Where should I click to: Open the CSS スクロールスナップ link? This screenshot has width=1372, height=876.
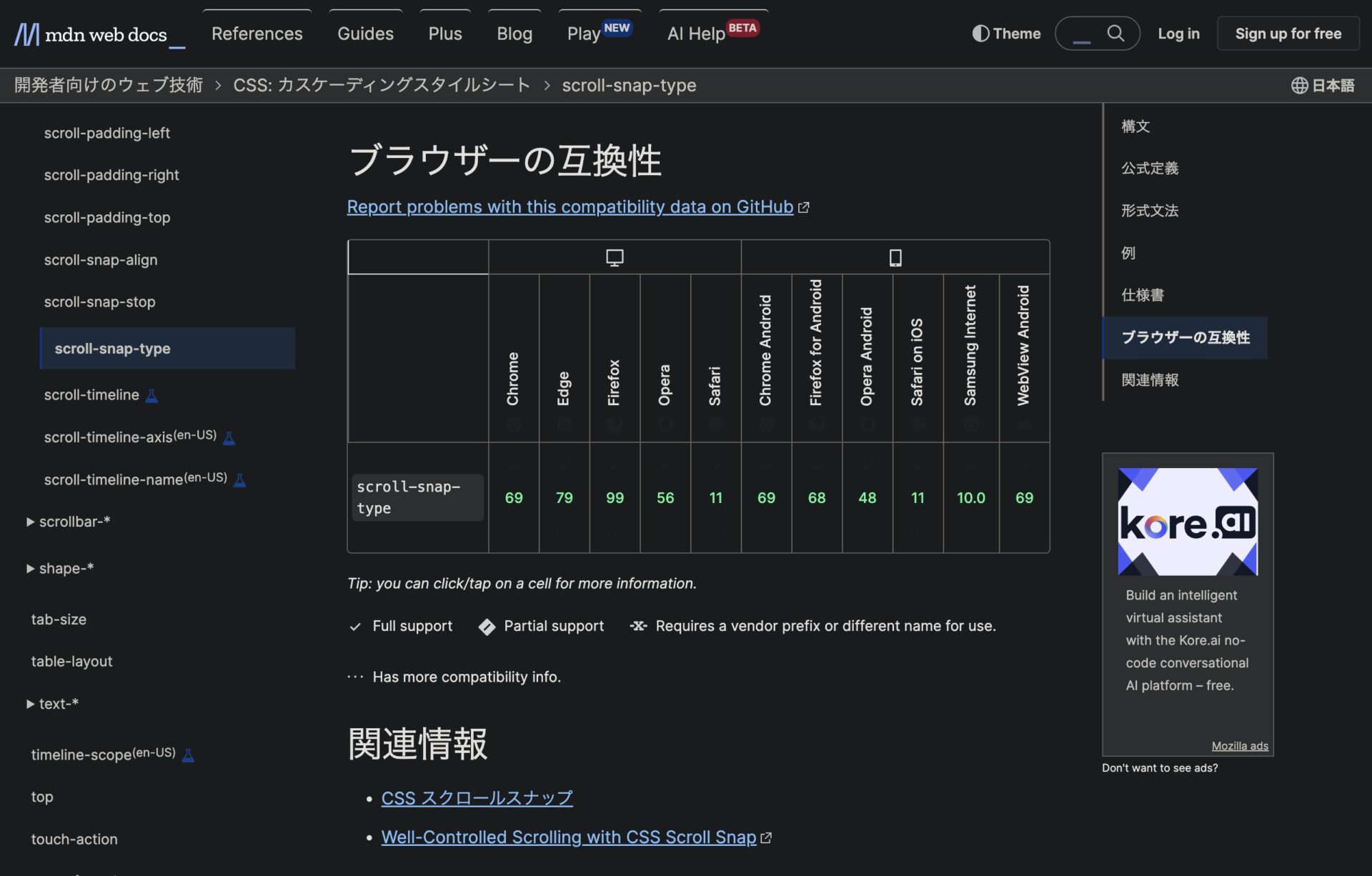(477, 798)
